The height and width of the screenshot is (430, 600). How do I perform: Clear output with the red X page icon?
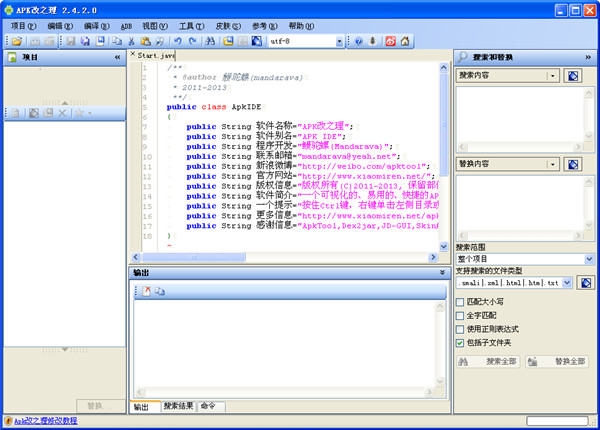(x=146, y=291)
